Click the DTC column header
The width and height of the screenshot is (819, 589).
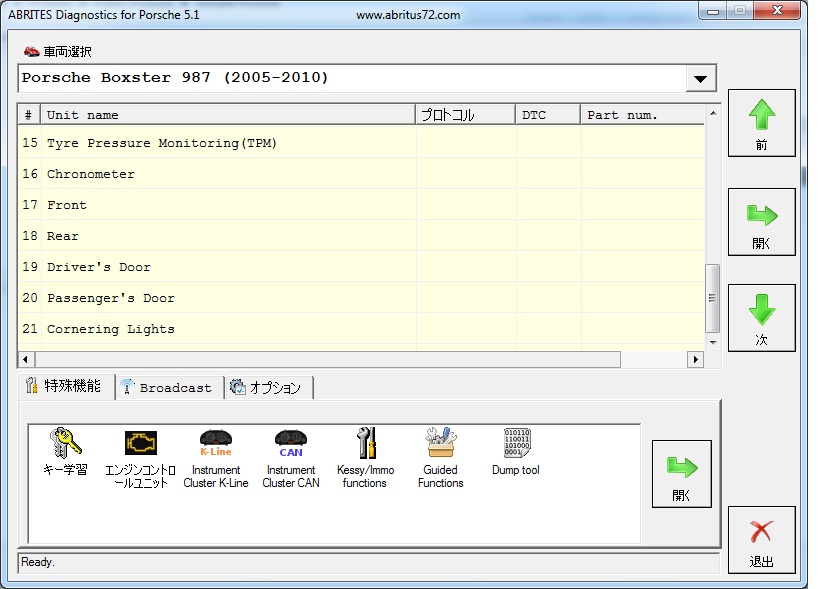tap(548, 115)
